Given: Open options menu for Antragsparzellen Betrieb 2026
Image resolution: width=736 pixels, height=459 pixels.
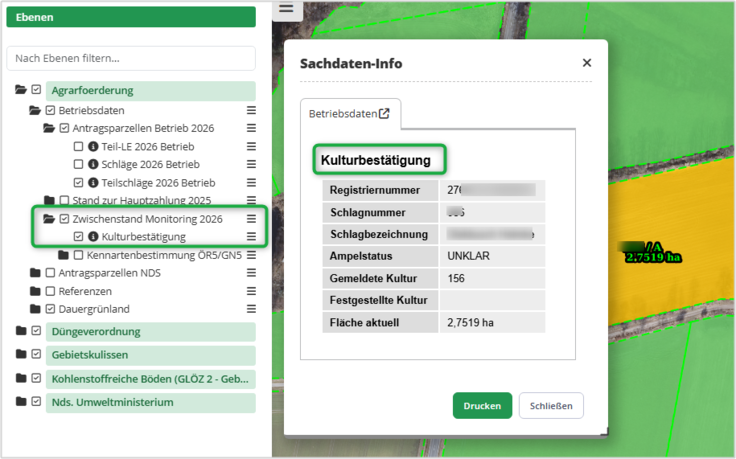Looking at the screenshot, I should 251,128.
